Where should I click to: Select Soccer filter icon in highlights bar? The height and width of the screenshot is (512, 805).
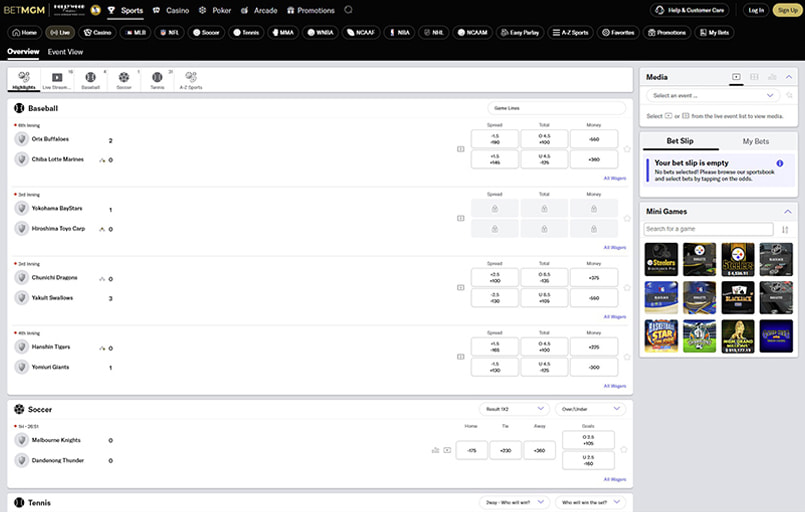click(124, 80)
